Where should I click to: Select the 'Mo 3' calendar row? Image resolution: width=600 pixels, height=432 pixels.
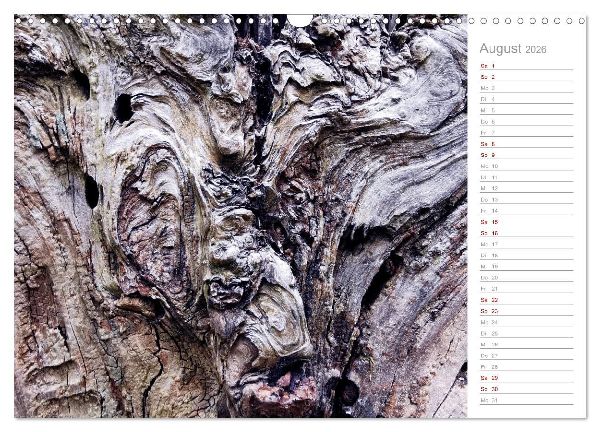(527, 88)
